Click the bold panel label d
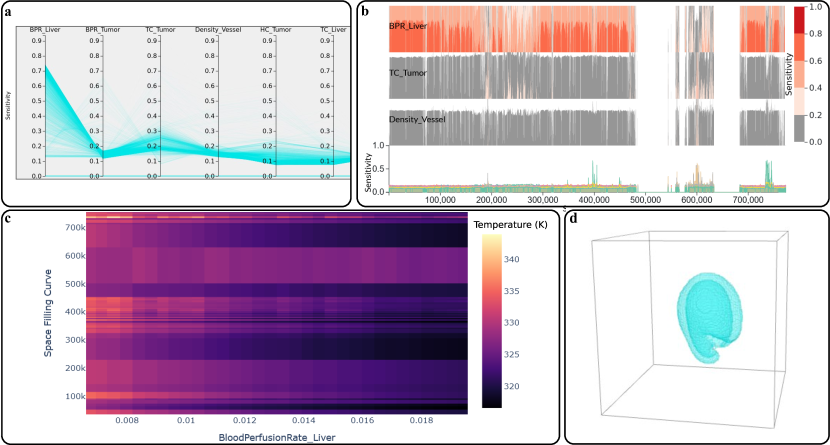The height and width of the screenshot is (445, 830). coord(573,217)
